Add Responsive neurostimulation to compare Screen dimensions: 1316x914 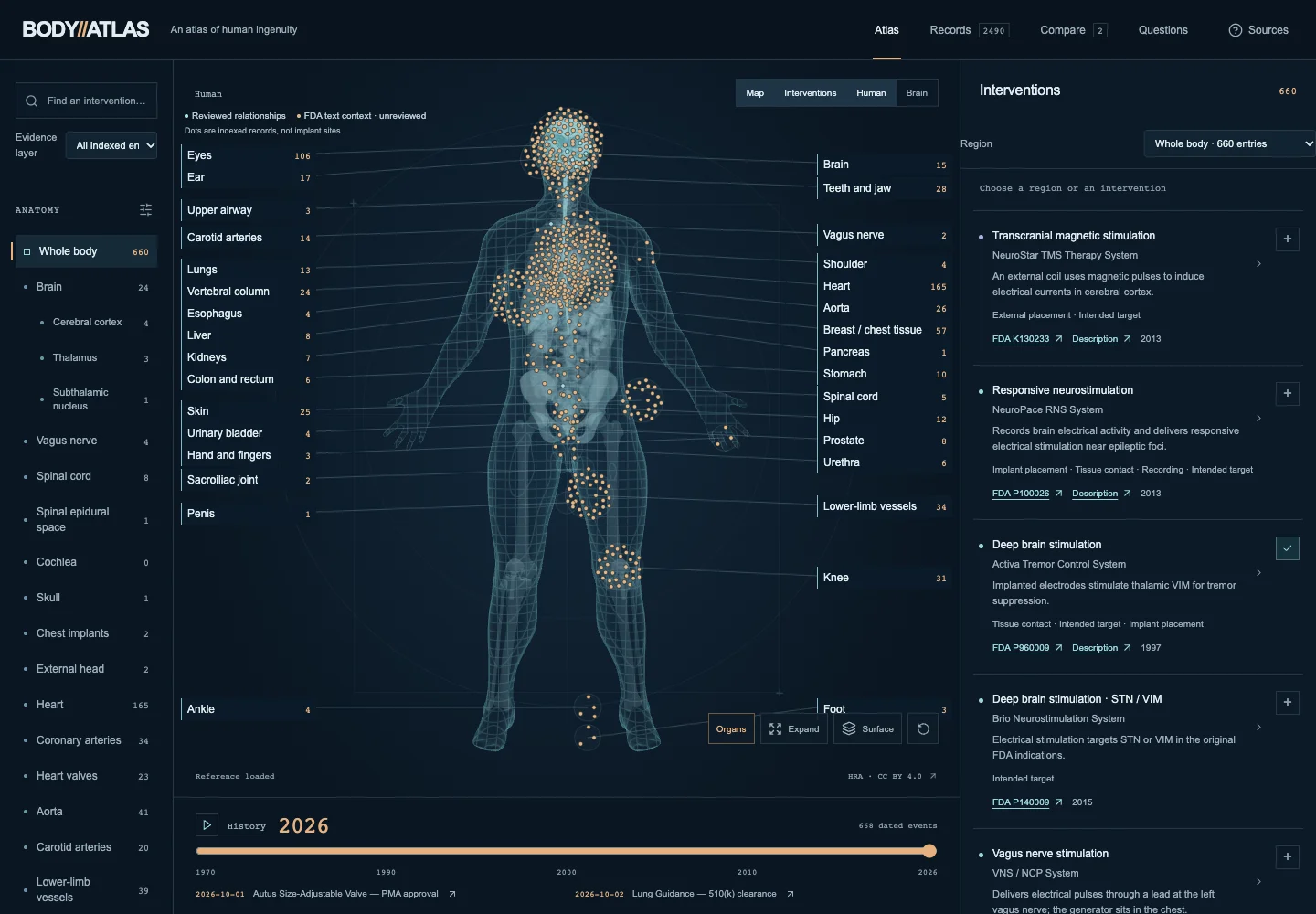coord(1288,393)
